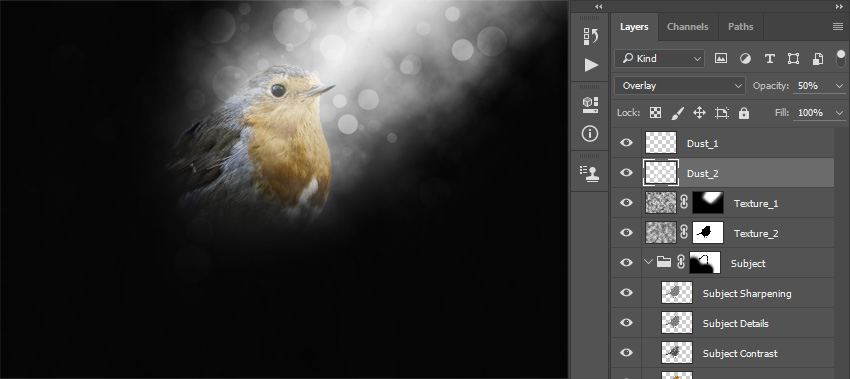This screenshot has height=379, width=850.
Task: Hide the Dust_2 layer
Action: (626, 172)
